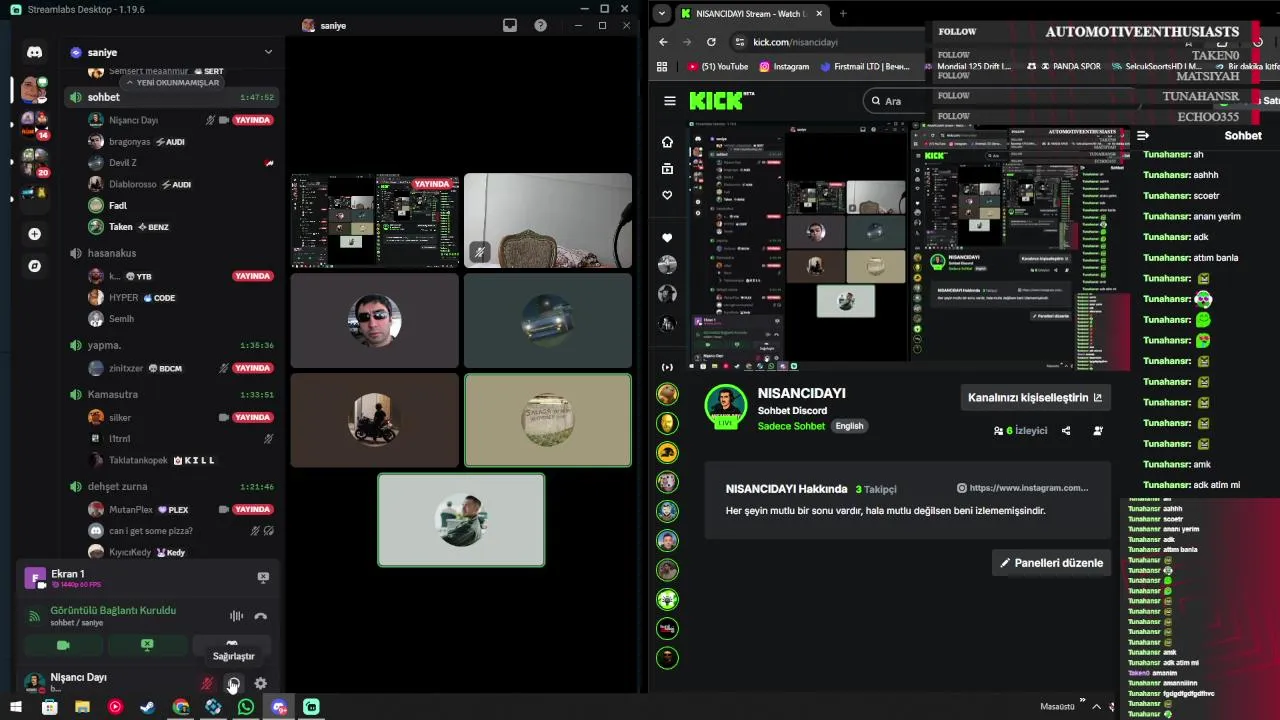Open the Kick hamburger menu

[x=670, y=101]
